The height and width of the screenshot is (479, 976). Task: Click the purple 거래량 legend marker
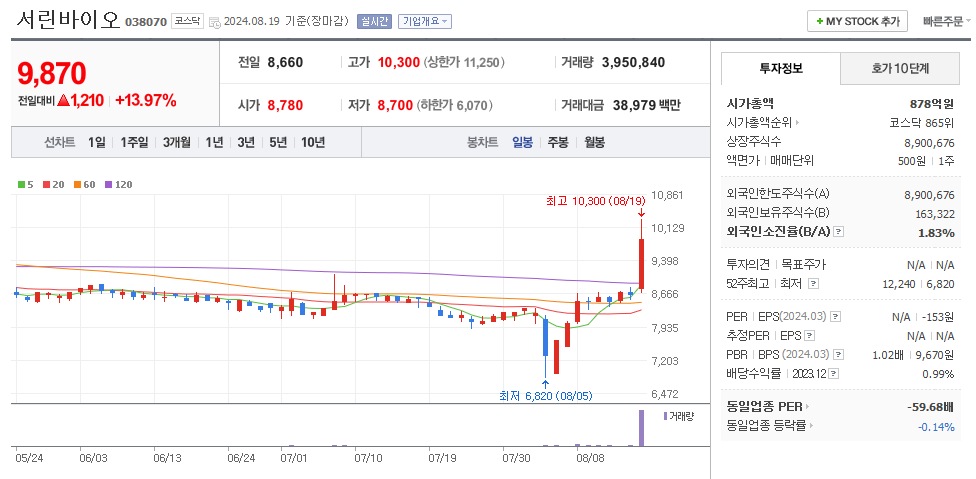click(x=665, y=415)
